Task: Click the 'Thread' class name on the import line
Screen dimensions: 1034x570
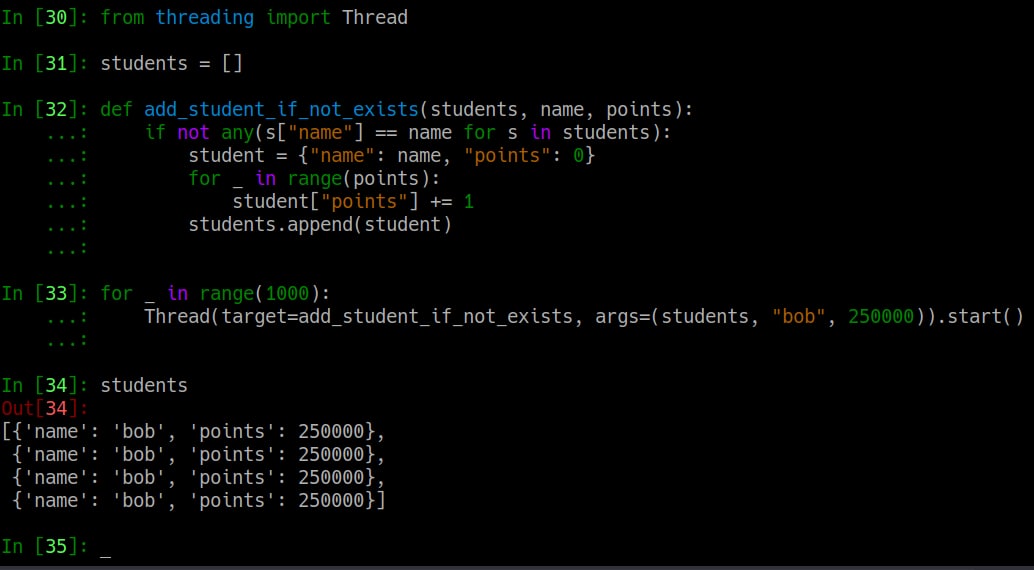Action: tap(375, 18)
